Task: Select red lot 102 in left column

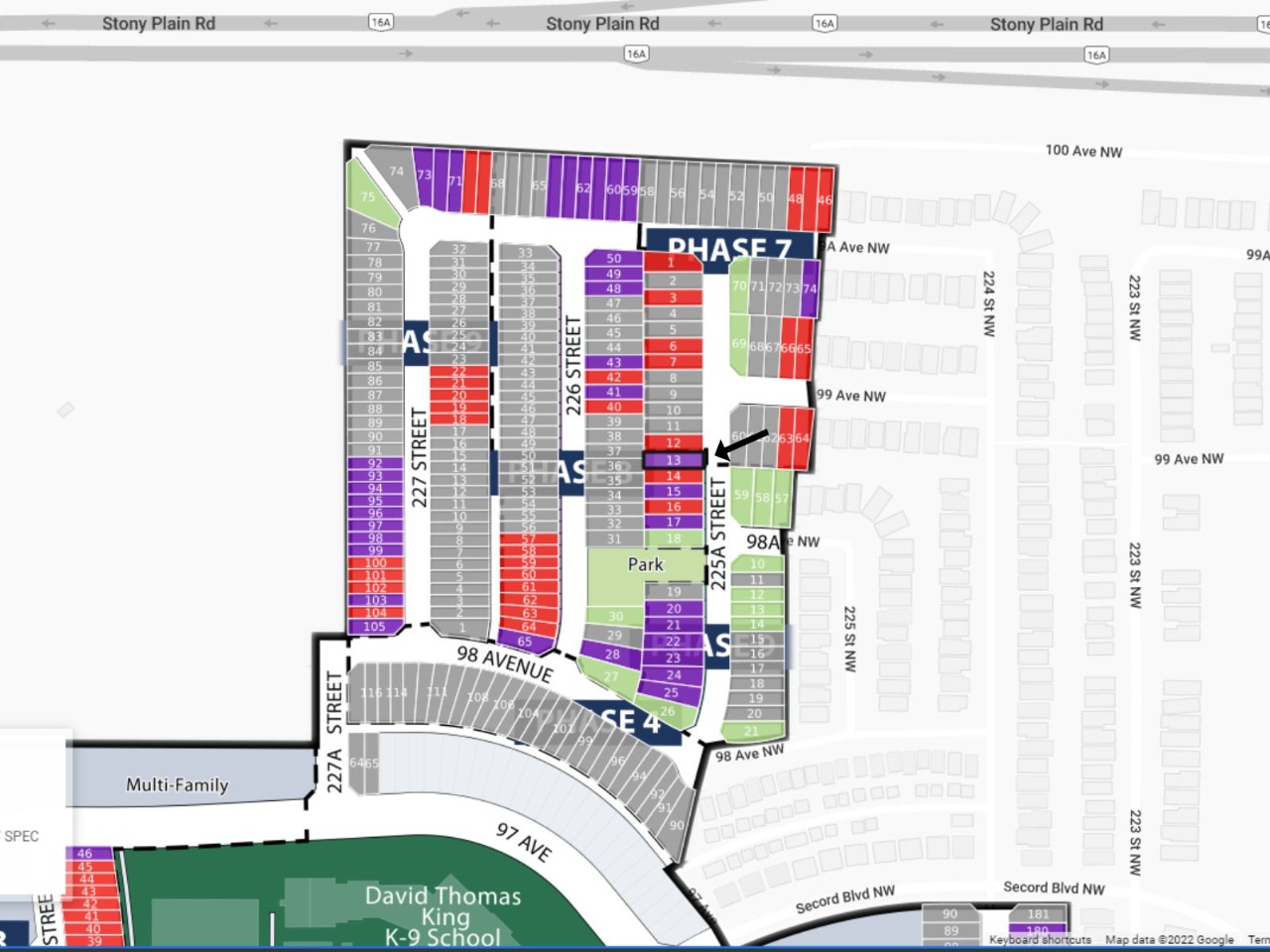Action: coord(375,588)
